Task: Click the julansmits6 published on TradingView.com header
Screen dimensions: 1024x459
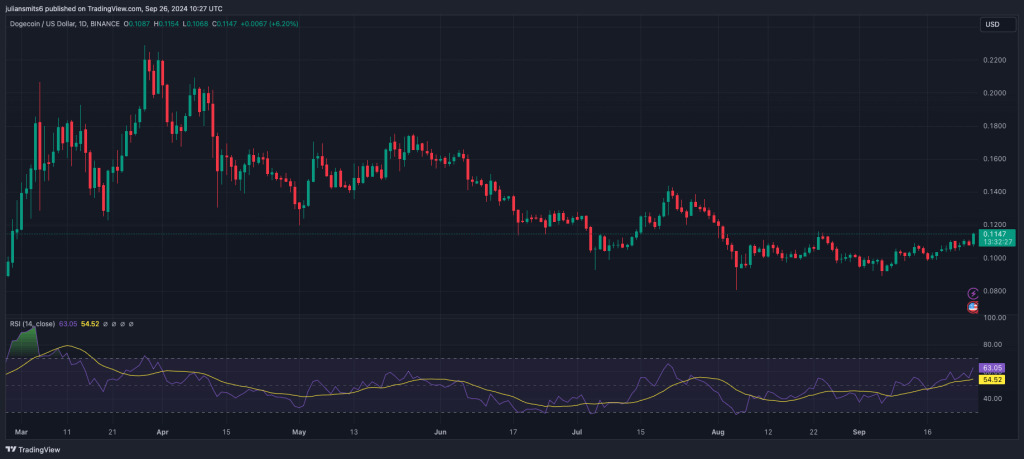Action: pos(113,8)
